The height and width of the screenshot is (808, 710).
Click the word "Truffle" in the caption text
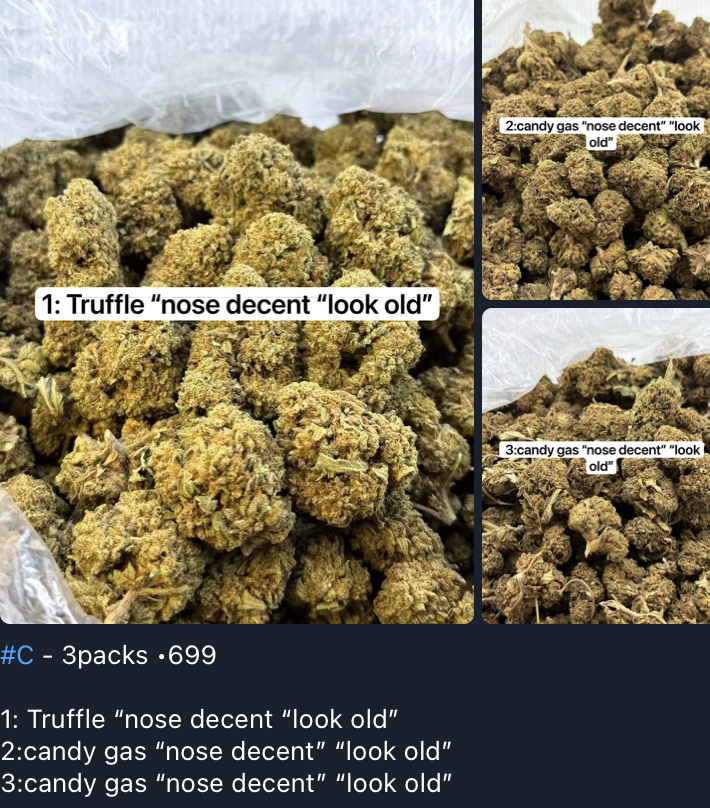[66, 719]
